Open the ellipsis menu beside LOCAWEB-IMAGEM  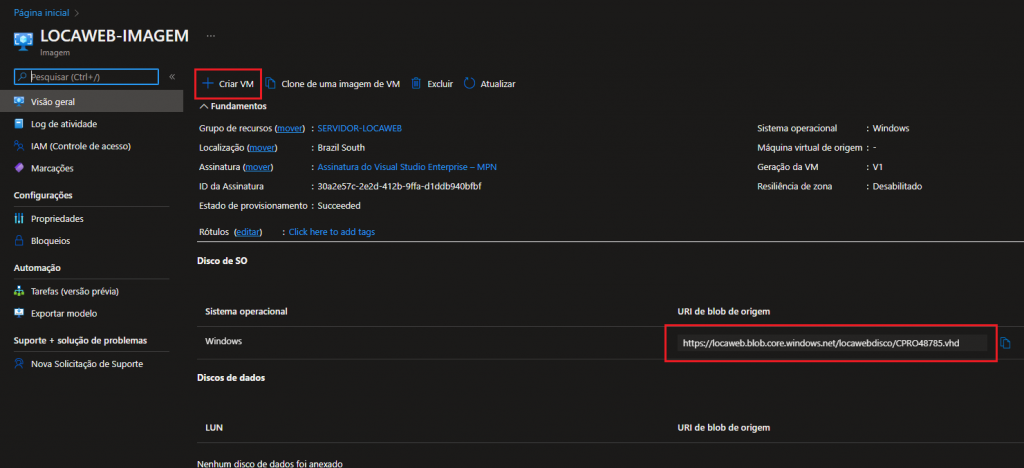tap(211, 36)
